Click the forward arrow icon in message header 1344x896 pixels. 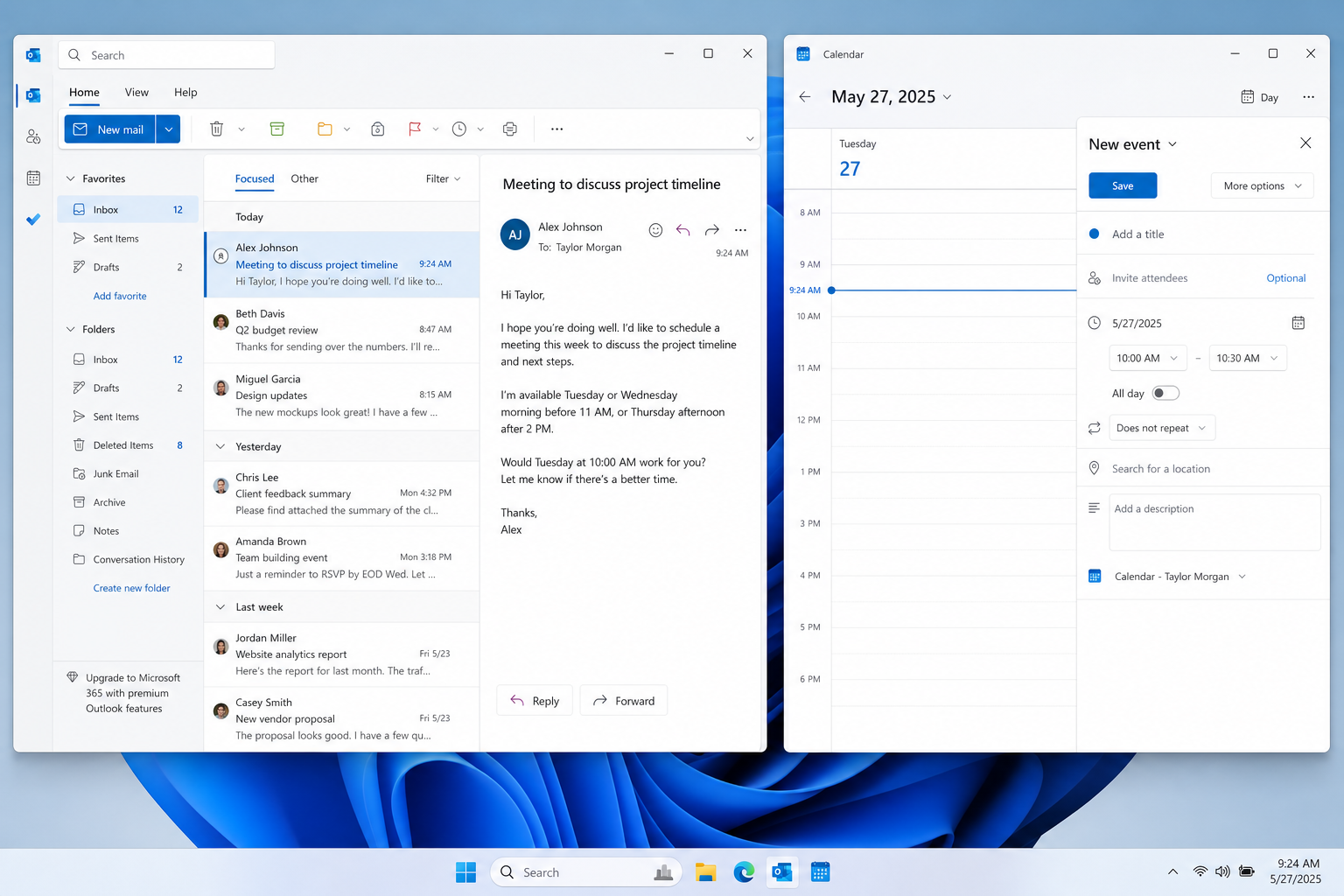pyautogui.click(x=712, y=230)
